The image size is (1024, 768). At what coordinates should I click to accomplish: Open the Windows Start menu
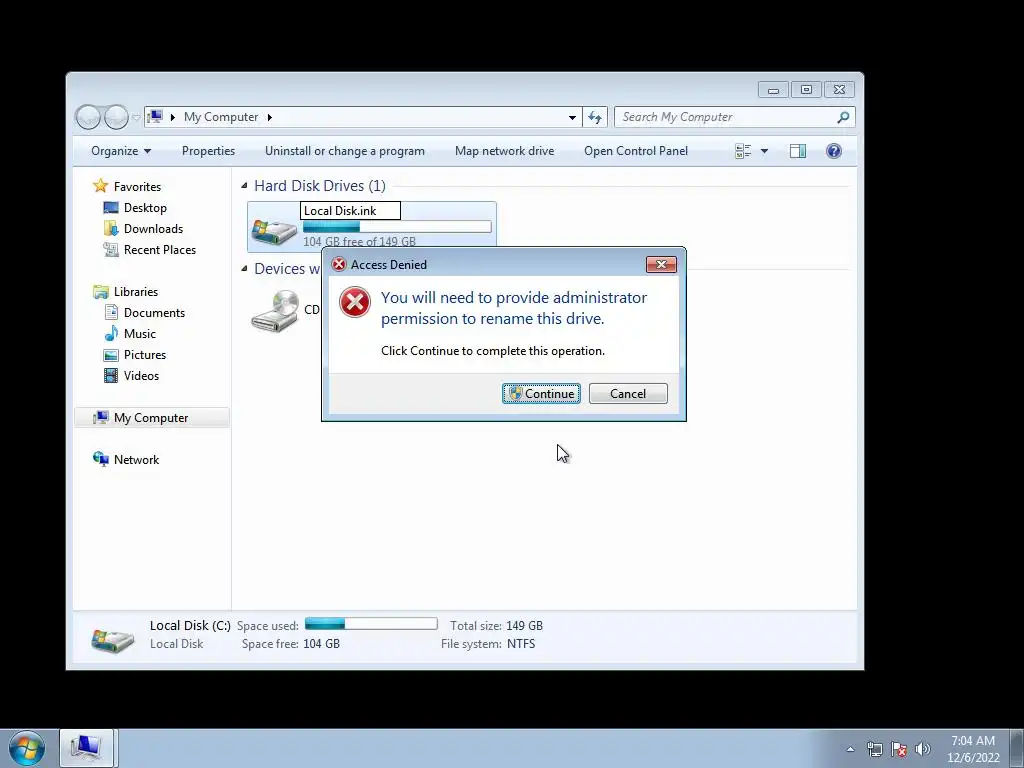click(27, 748)
